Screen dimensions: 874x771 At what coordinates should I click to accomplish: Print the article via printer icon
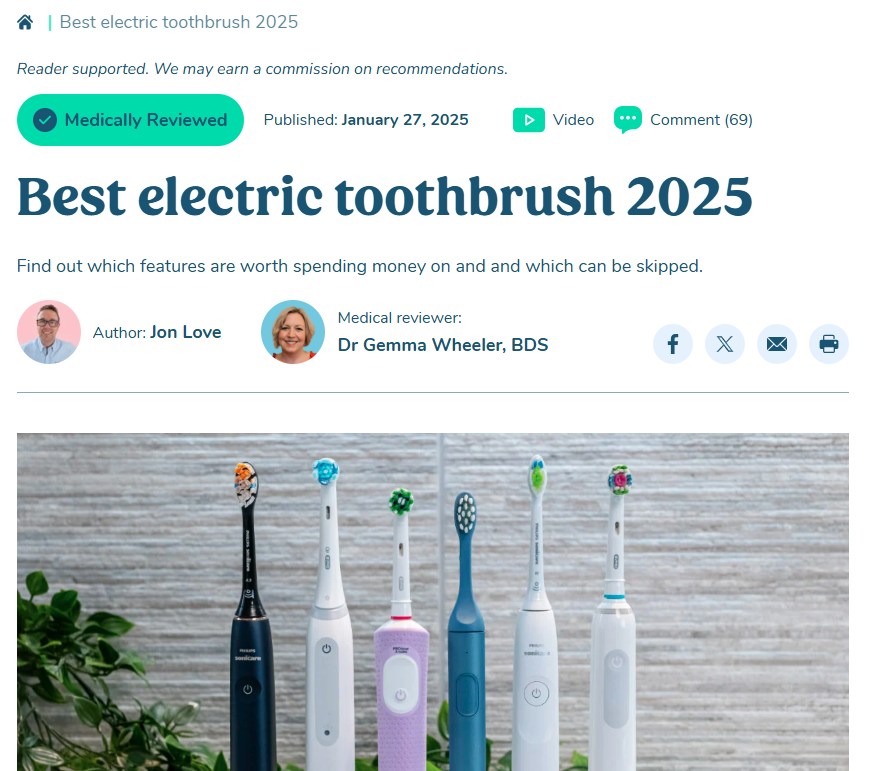829,344
